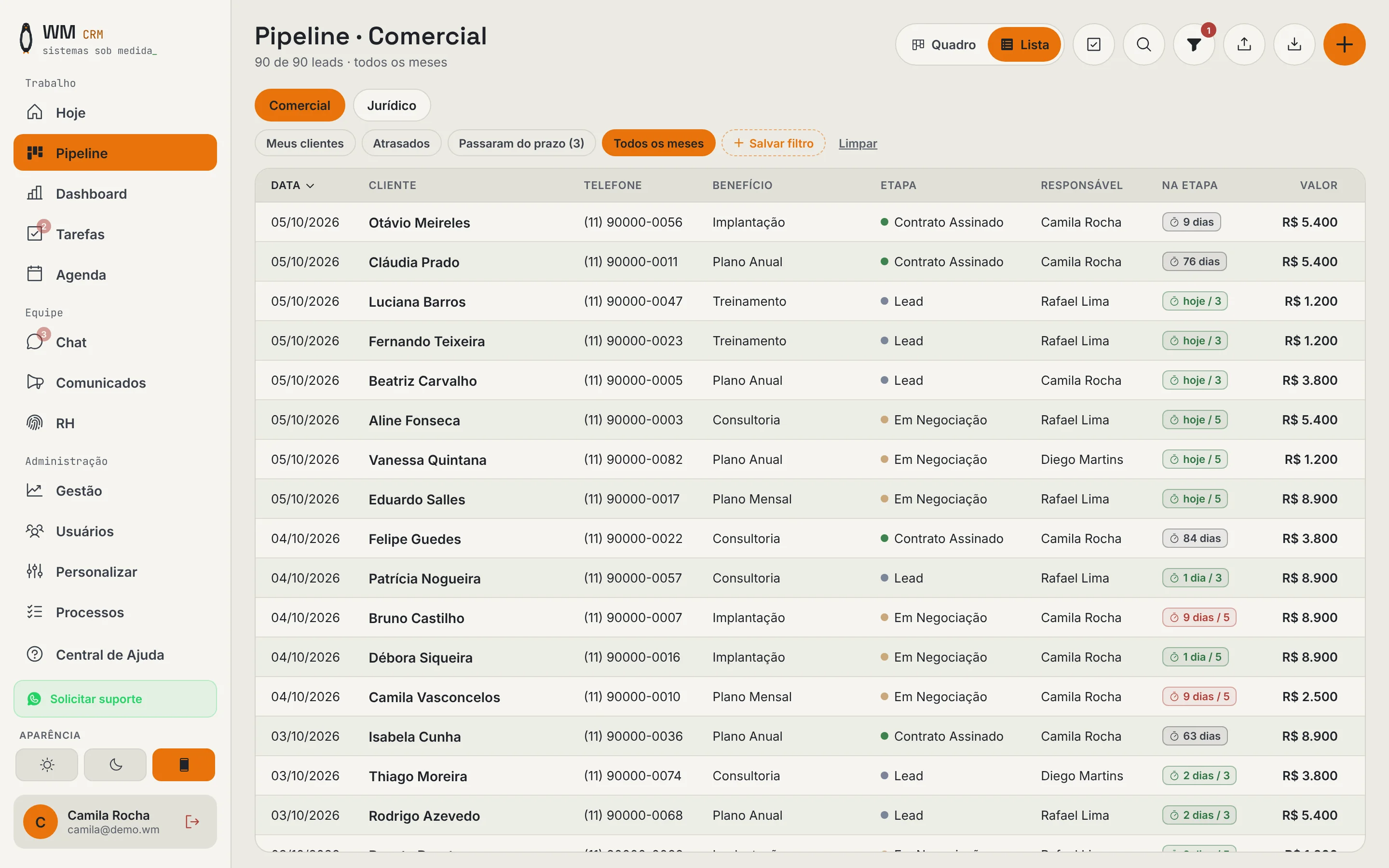This screenshot has height=868, width=1389.
Task: Open the Otávio Meireles lead row
Action: click(x=810, y=222)
